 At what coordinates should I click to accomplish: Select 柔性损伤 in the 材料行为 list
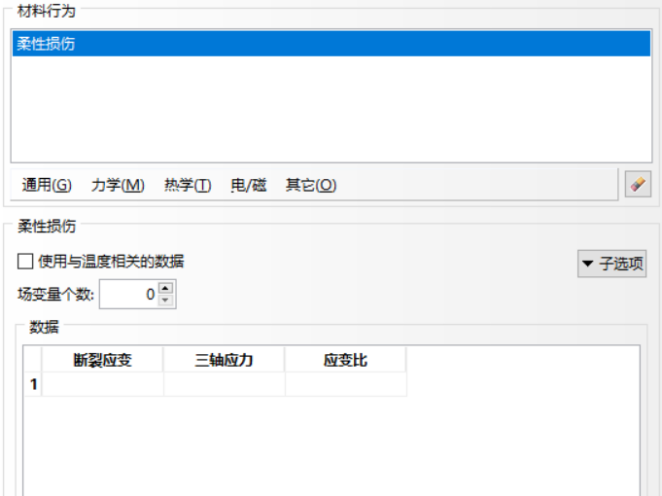pos(46,43)
